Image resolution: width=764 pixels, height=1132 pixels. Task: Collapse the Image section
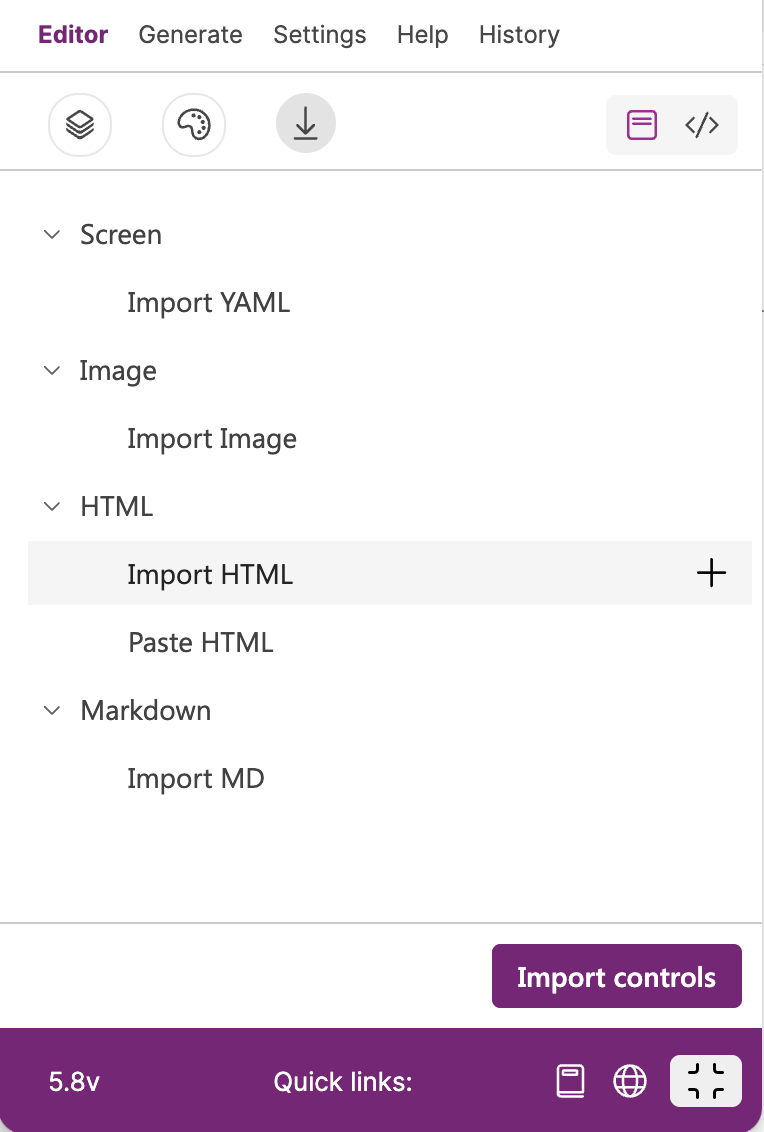click(52, 371)
